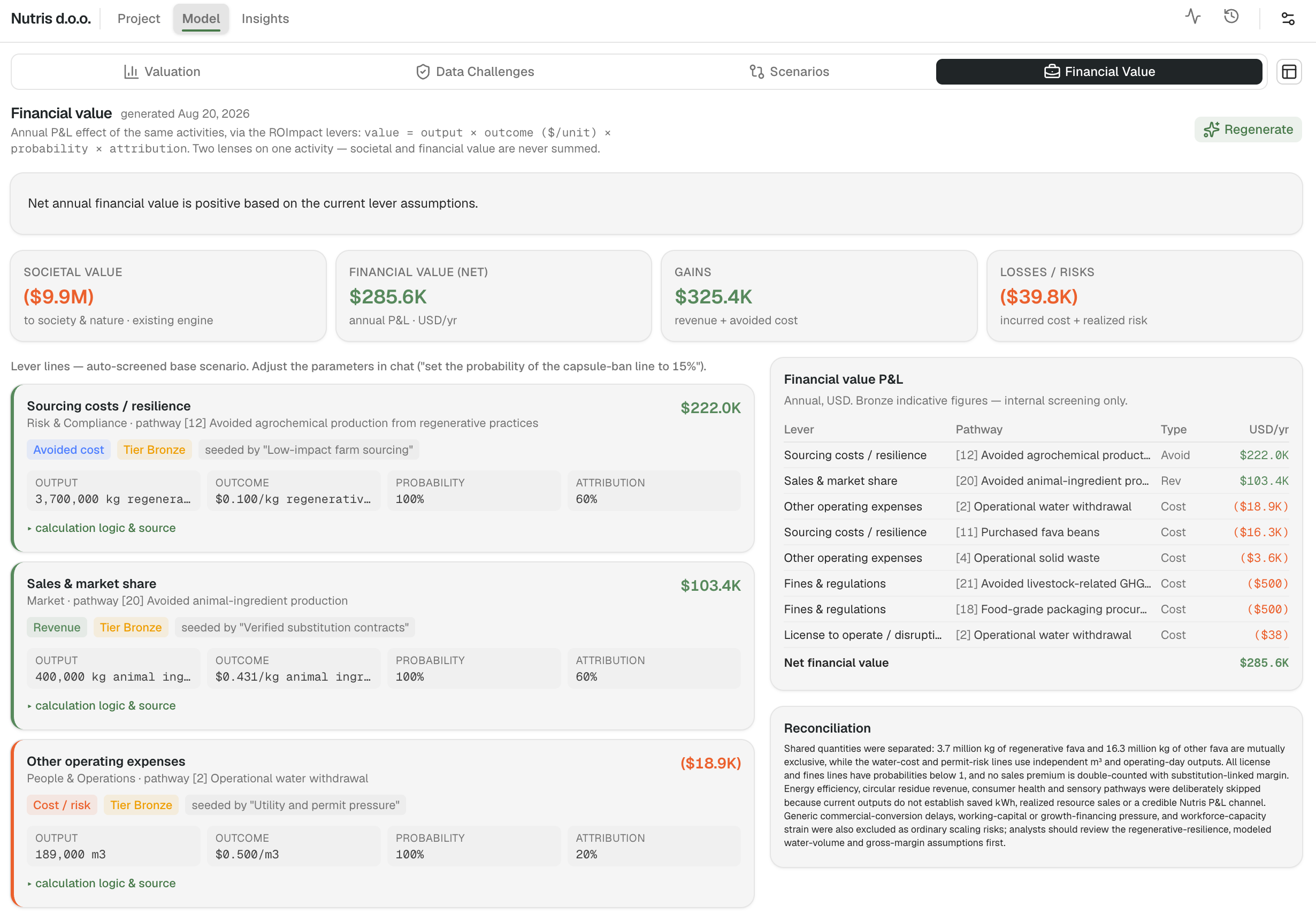Screen dimensions: 1316x914
Task: Switch to the Valuation view
Action: point(162,72)
